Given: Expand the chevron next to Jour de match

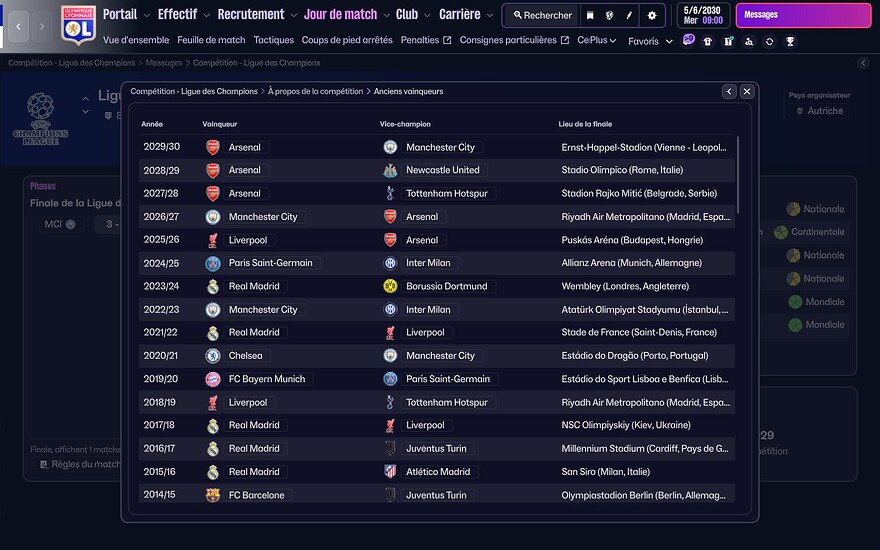Looking at the screenshot, I should click(x=386, y=16).
